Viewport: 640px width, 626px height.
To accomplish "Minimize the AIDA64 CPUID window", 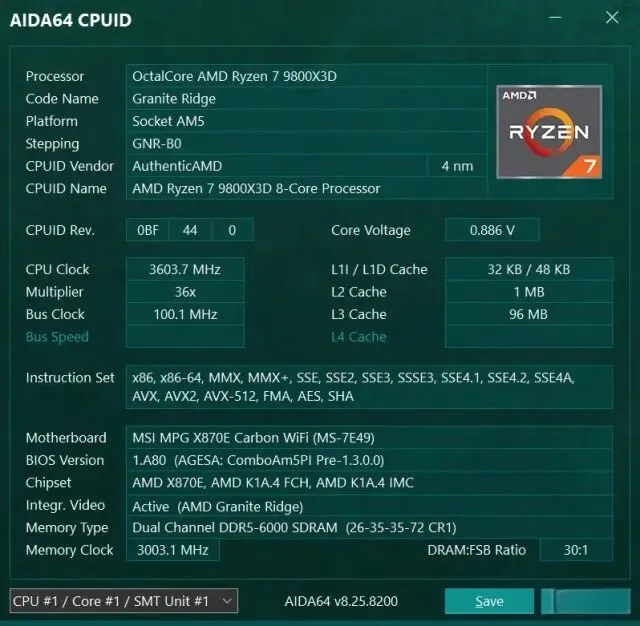I will [x=555, y=18].
